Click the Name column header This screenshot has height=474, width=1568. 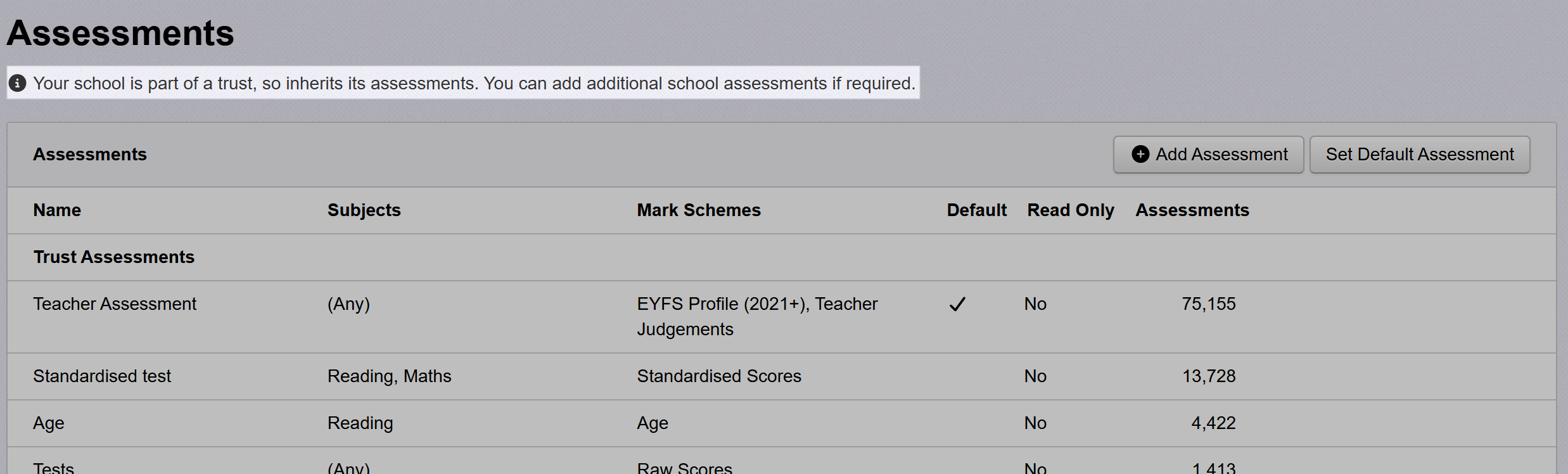point(57,210)
